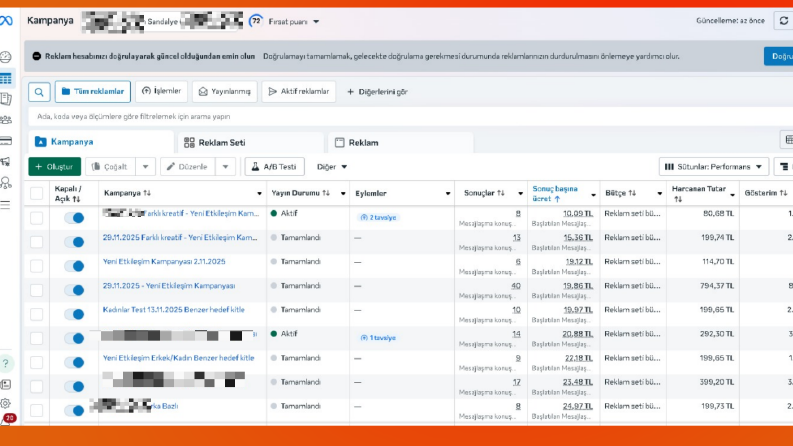Sort by Bütçe column arrows
This screenshot has height=446, width=793.
(632, 193)
